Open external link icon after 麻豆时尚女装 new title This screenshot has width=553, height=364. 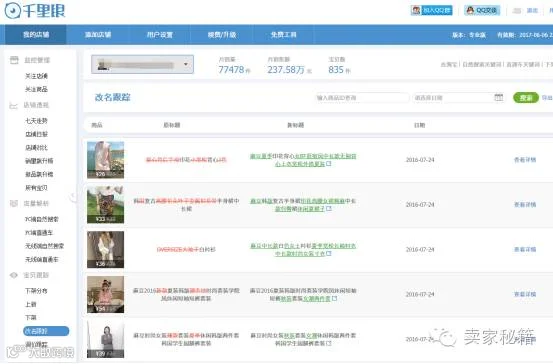pyautogui.click(x=329, y=343)
